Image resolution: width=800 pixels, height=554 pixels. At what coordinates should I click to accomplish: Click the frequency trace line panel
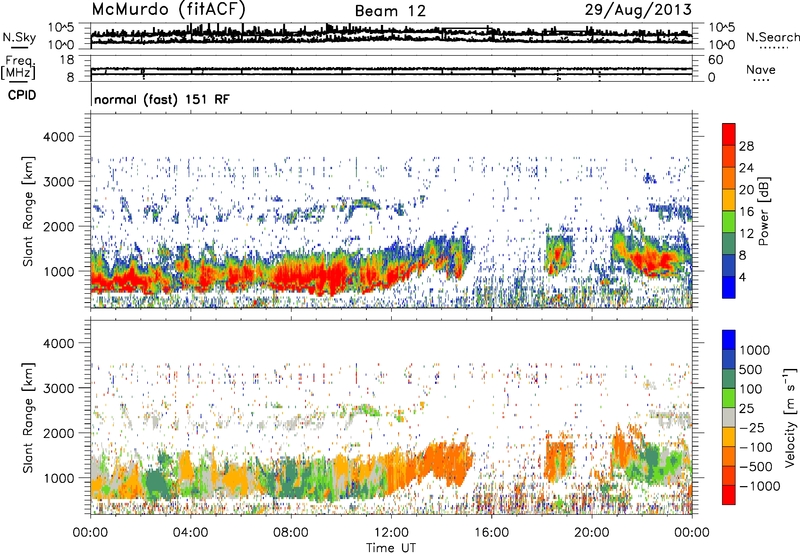click(391, 69)
